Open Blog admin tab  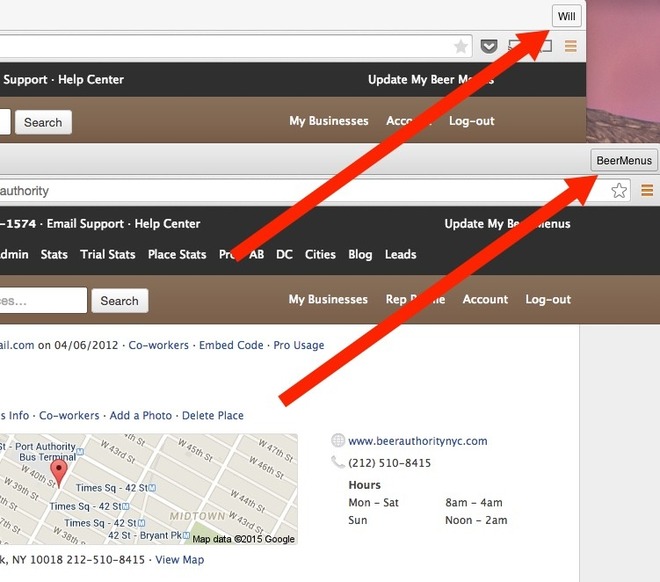point(360,255)
